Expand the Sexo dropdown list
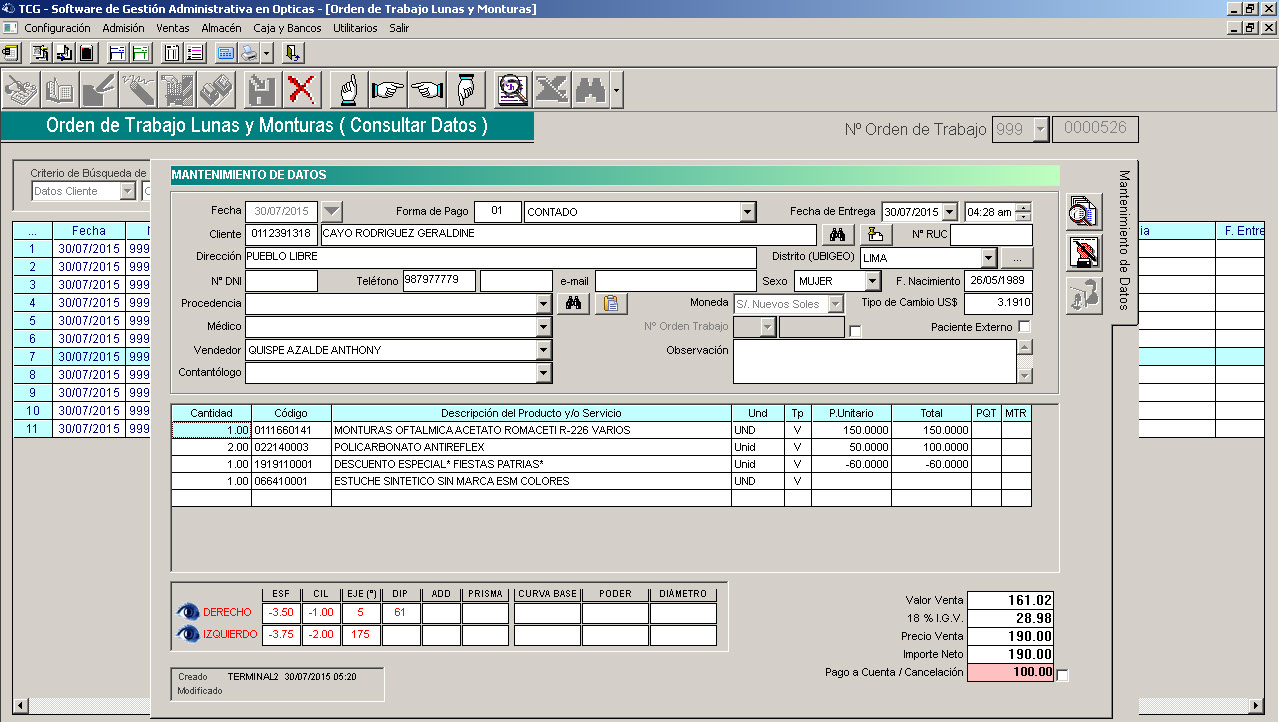 (872, 282)
